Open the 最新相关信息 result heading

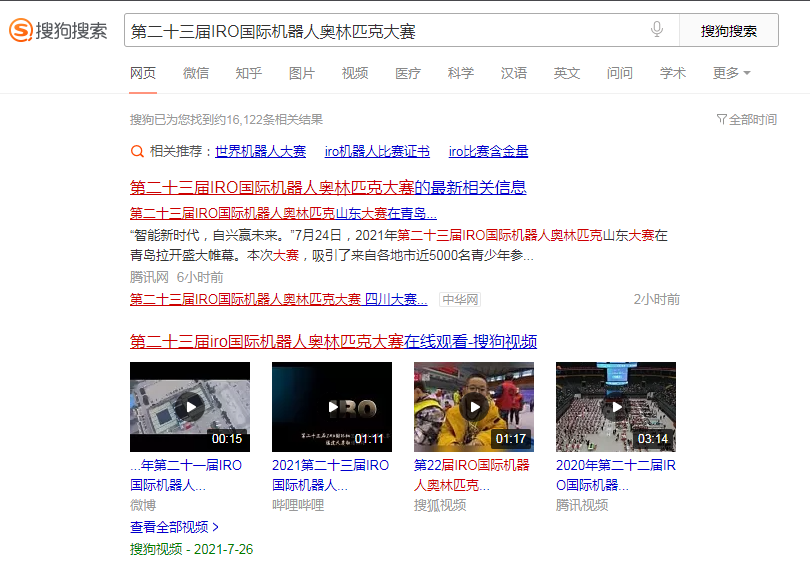328,187
